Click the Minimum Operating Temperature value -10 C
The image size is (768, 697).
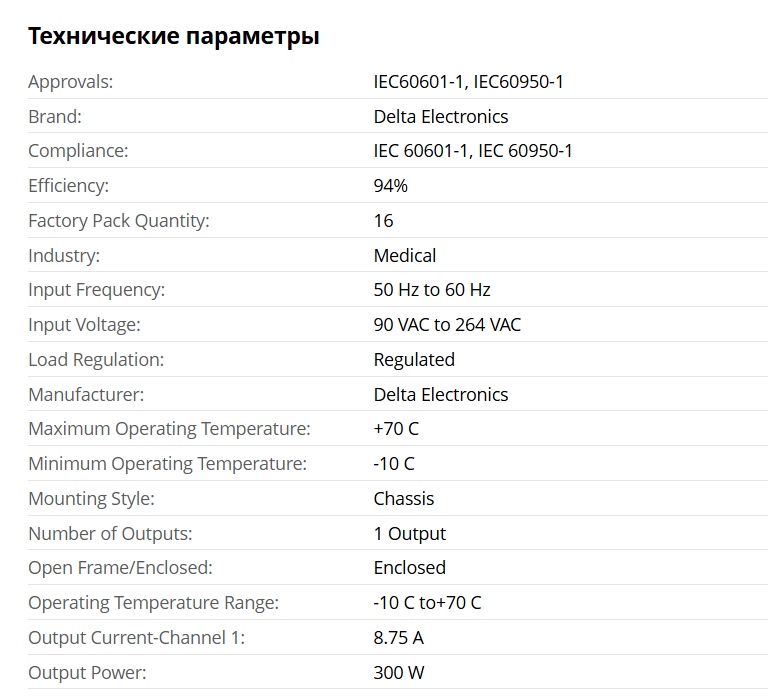(394, 464)
